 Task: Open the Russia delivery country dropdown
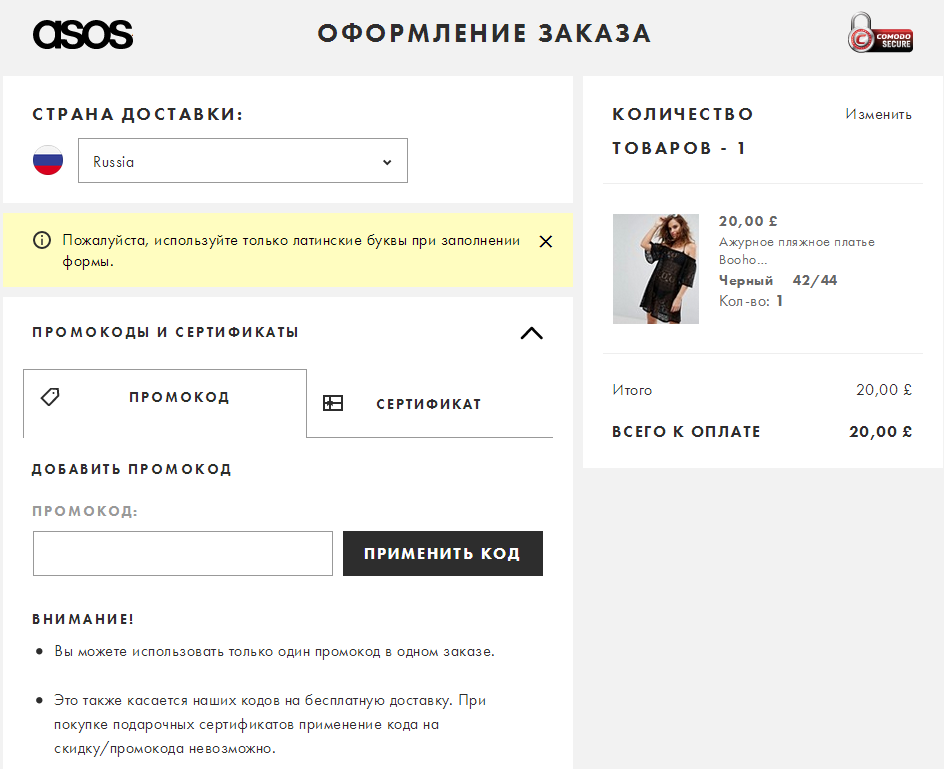242,161
